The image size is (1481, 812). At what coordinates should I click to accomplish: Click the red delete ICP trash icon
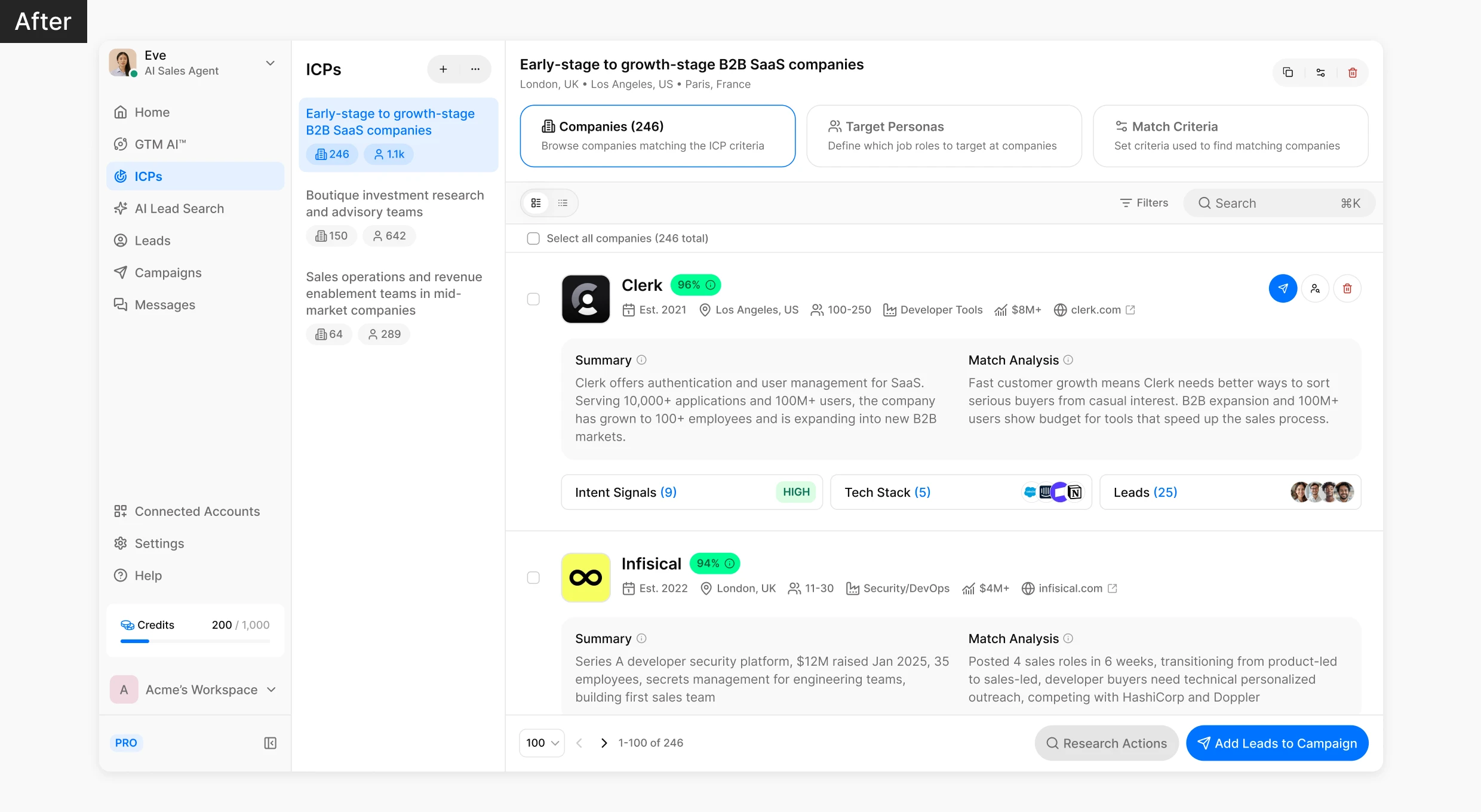(1353, 72)
